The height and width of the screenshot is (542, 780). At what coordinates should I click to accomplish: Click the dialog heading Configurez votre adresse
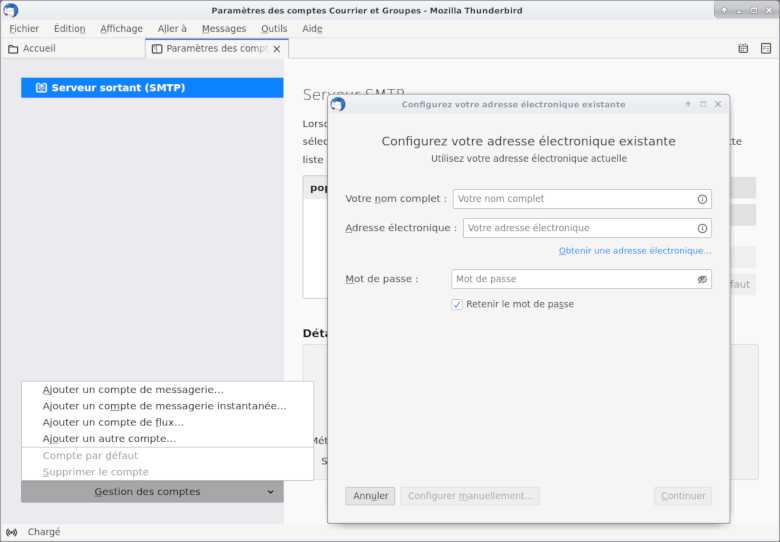tap(528, 141)
